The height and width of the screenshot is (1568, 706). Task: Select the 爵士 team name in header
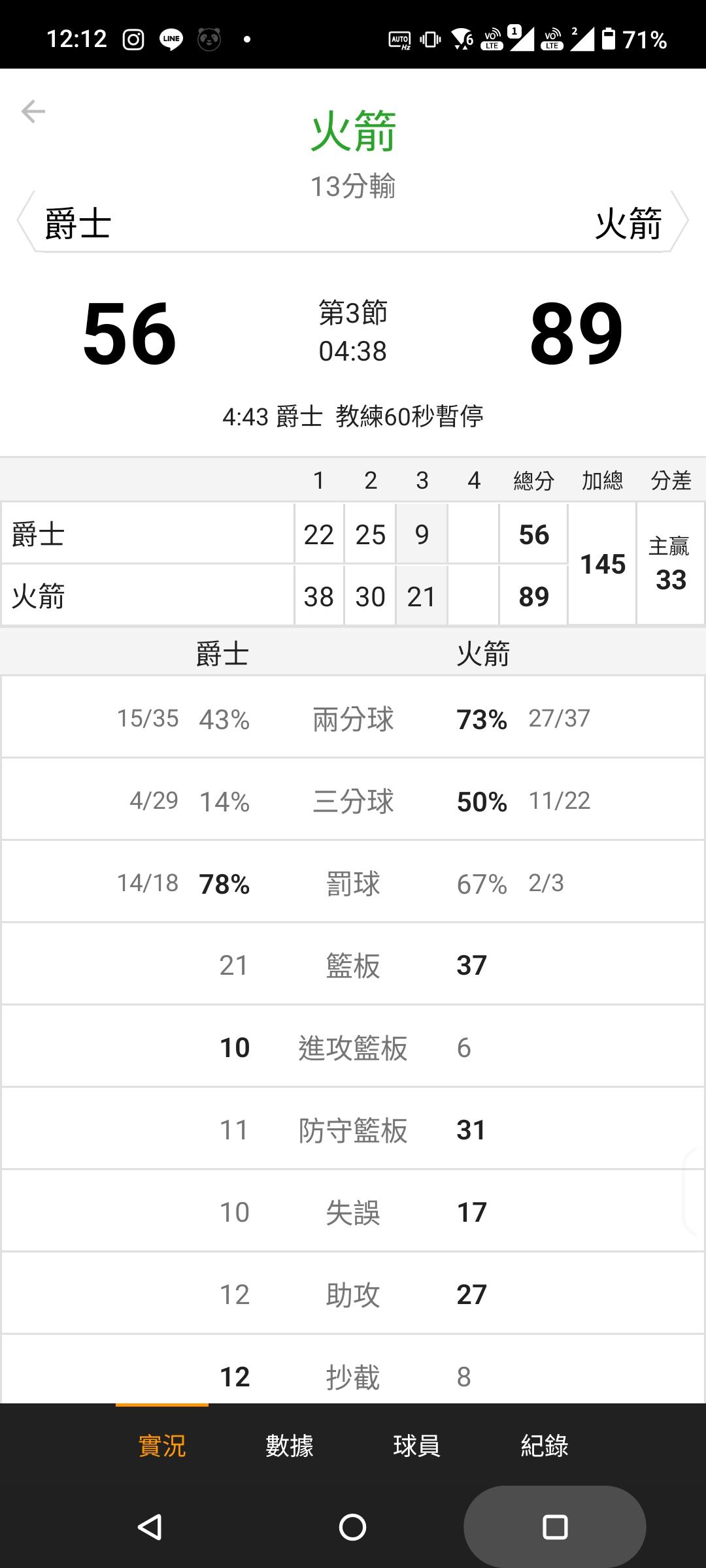tap(78, 223)
